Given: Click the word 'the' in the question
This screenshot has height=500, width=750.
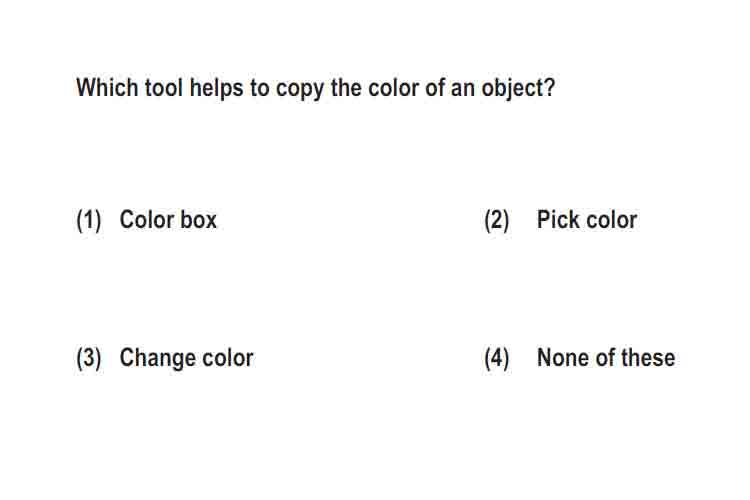Looking at the screenshot, I should click(x=346, y=88).
